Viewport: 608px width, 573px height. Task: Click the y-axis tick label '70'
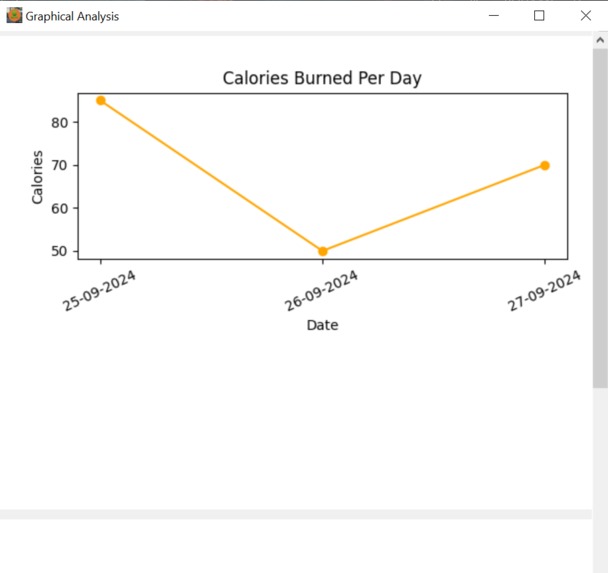click(60, 166)
